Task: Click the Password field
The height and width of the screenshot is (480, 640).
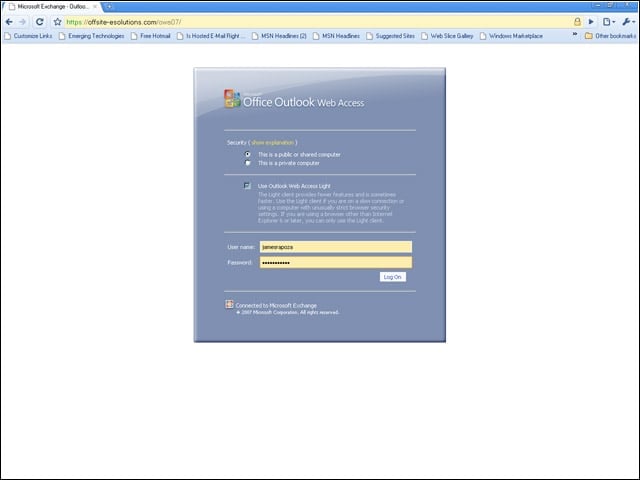Action: tap(336, 262)
